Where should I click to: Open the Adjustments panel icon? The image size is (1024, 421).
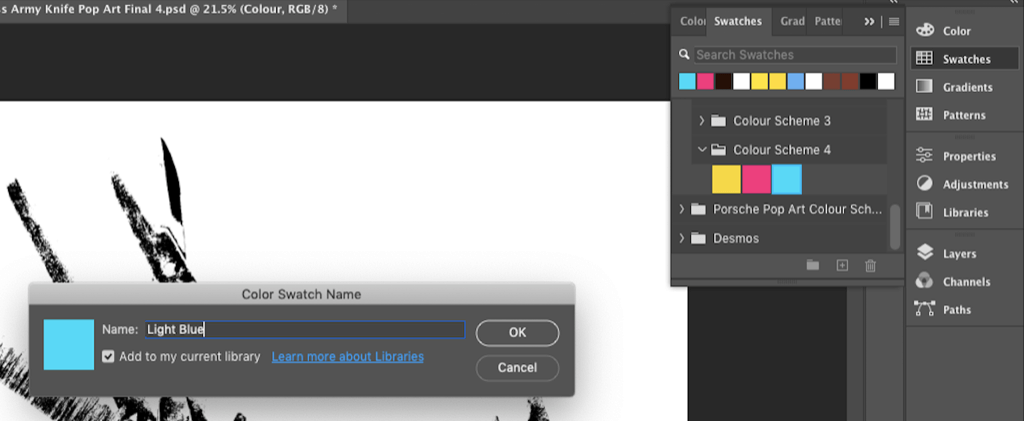point(924,184)
